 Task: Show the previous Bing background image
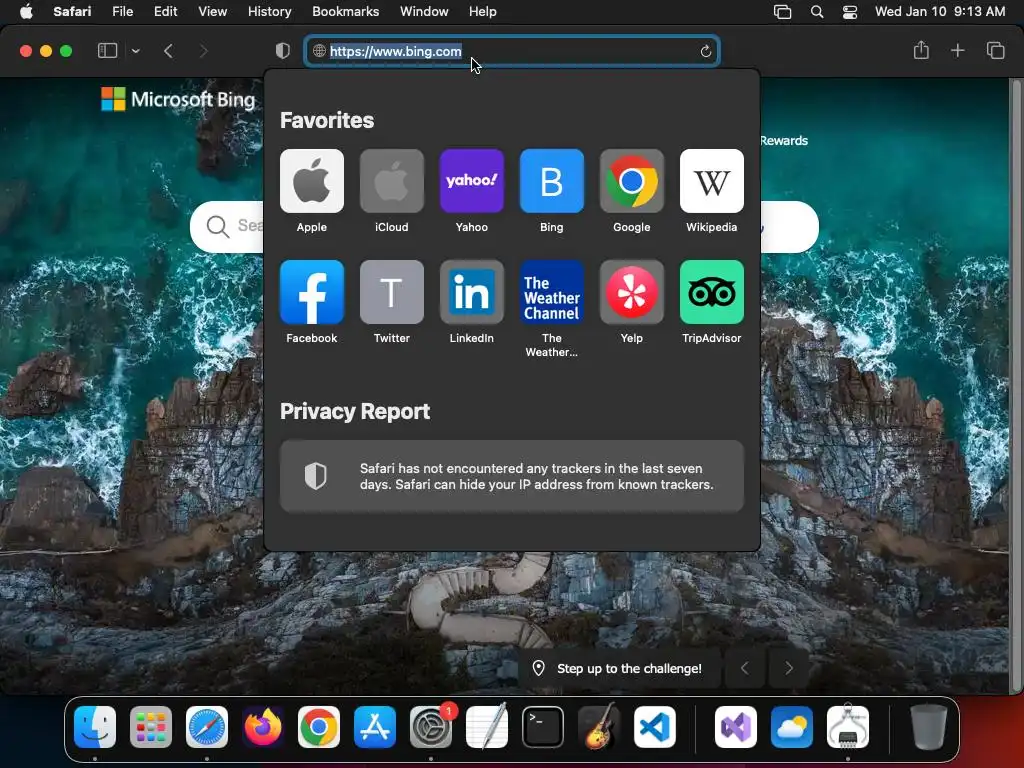tap(744, 668)
